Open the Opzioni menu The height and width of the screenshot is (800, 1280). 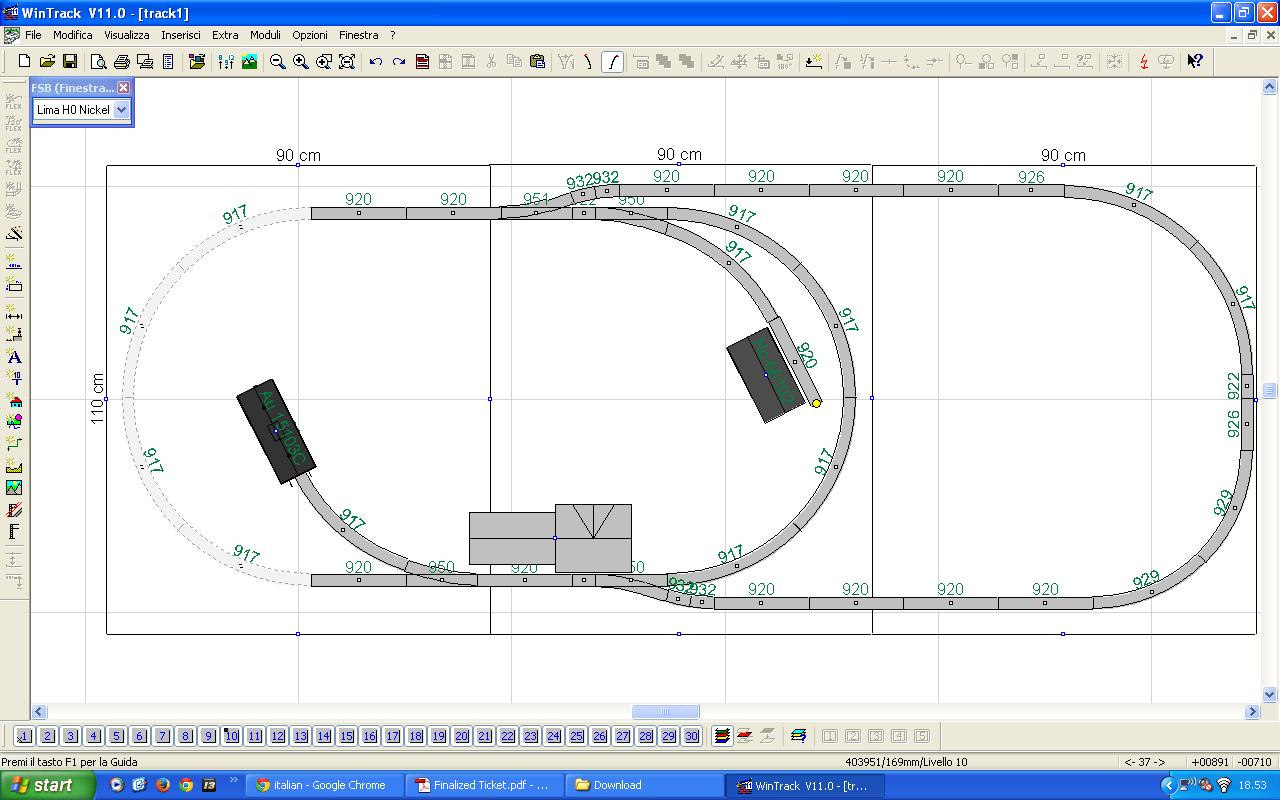point(310,35)
